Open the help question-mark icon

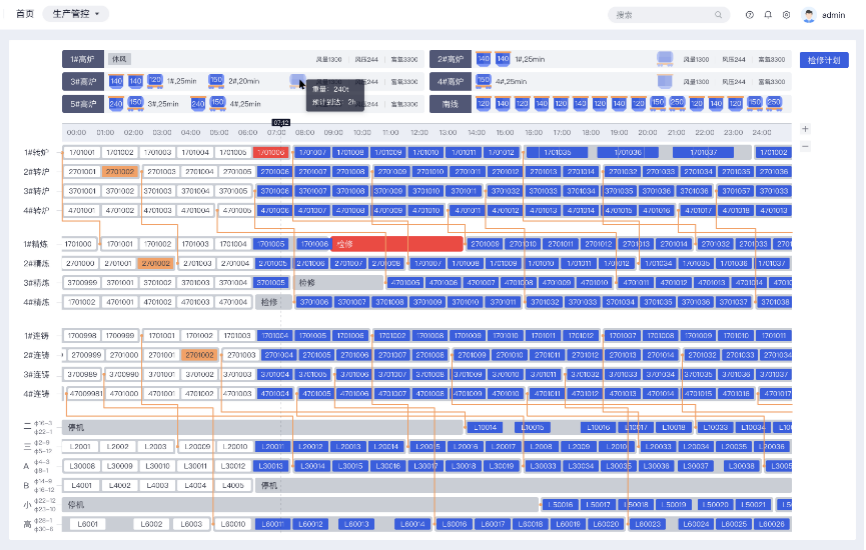(749, 15)
